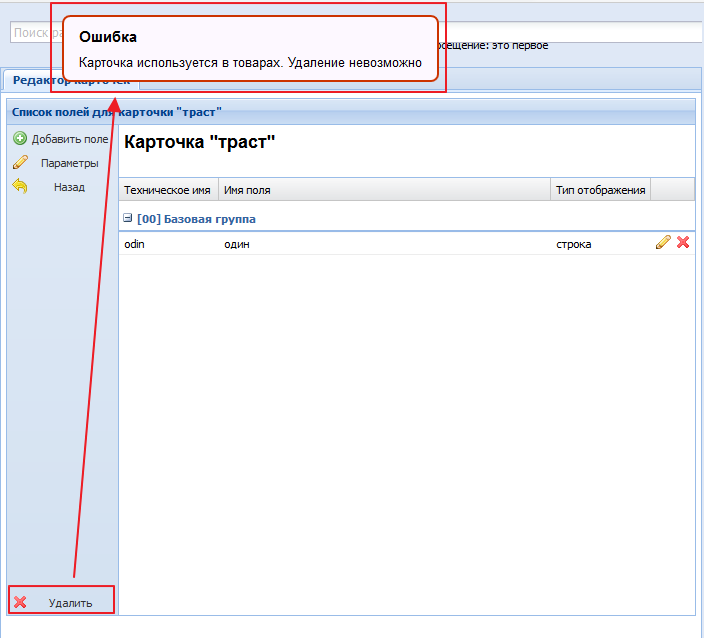This screenshot has height=638, width=704.
Task: Open Параметры via its text label
Action: 69,163
